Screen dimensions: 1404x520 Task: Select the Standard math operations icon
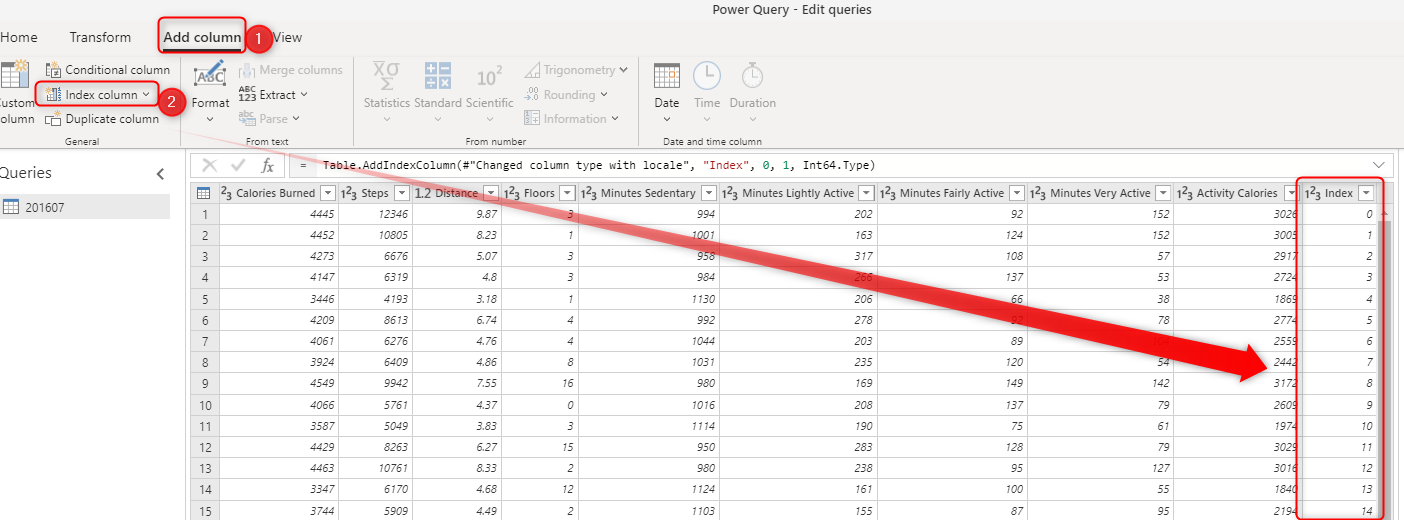tap(437, 77)
